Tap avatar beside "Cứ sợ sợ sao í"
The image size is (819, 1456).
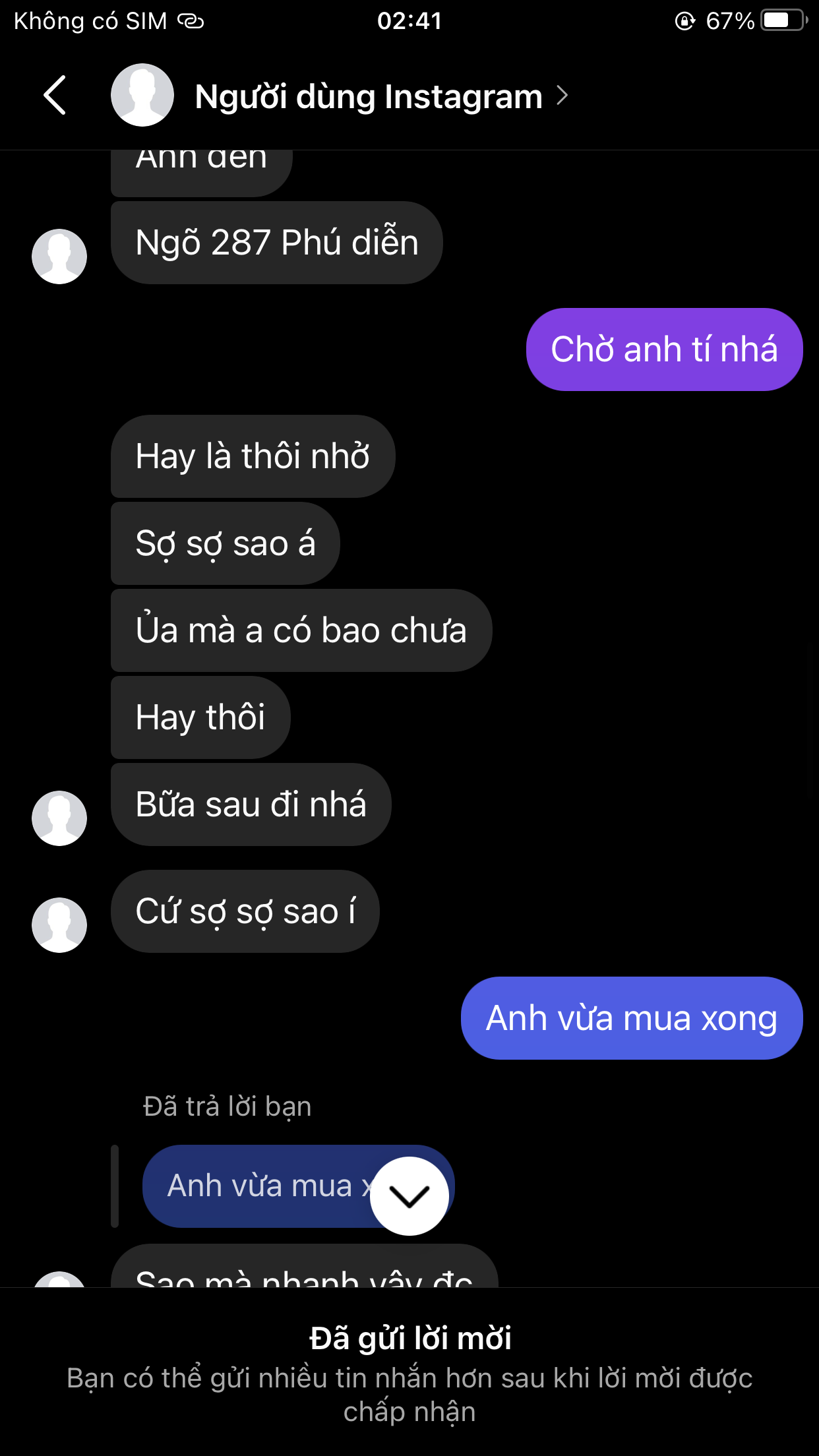(59, 925)
